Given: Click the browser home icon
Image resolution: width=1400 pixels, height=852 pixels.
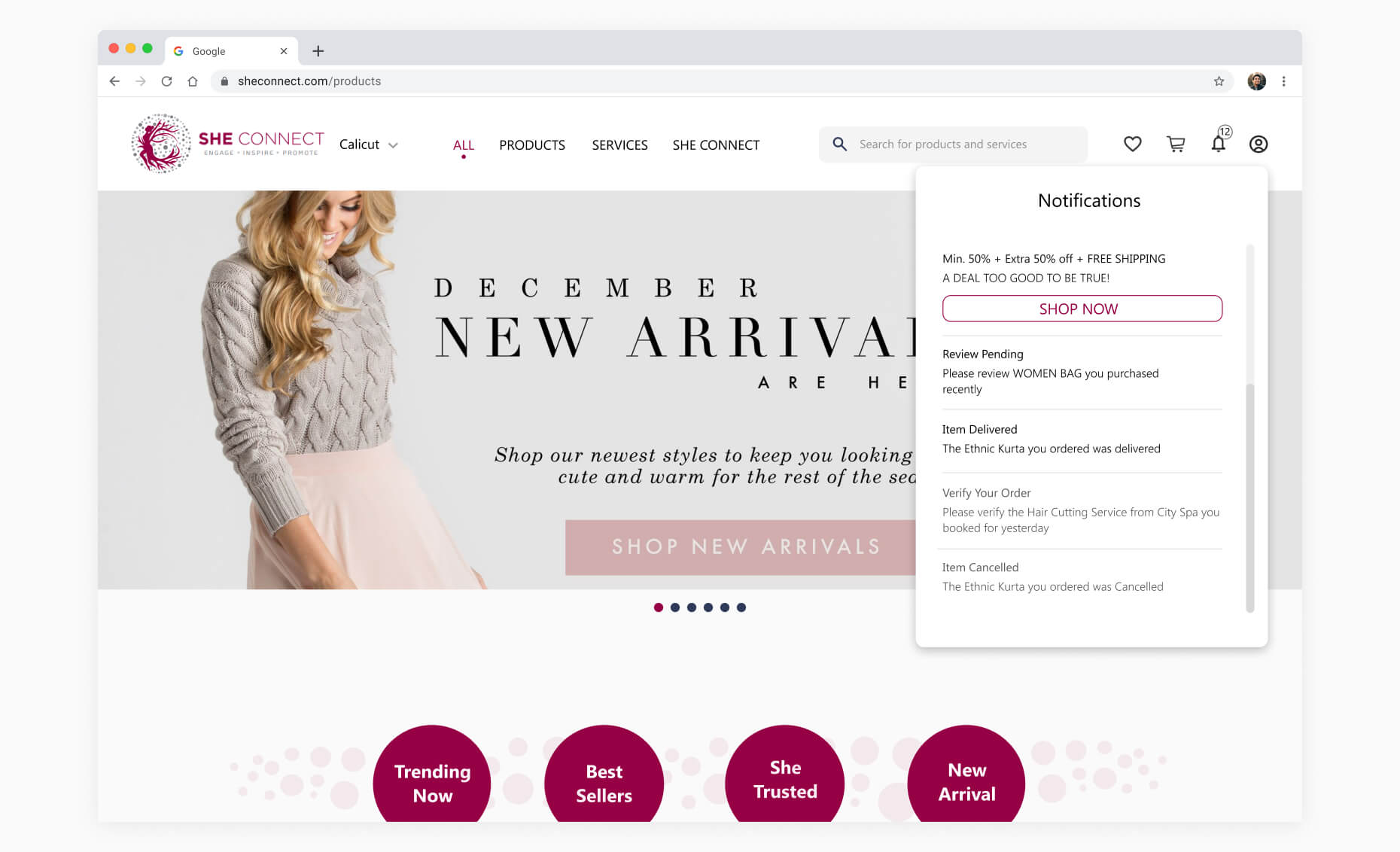Looking at the screenshot, I should [193, 81].
